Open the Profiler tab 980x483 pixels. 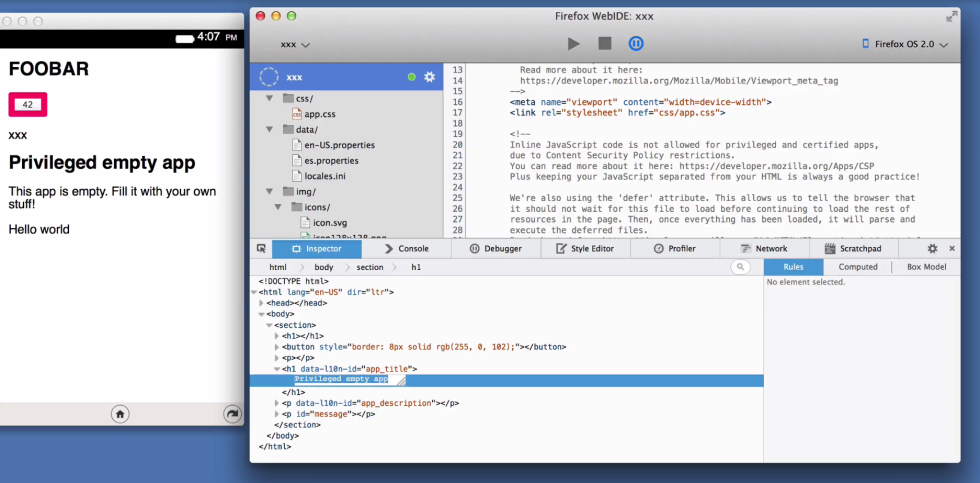click(675, 249)
